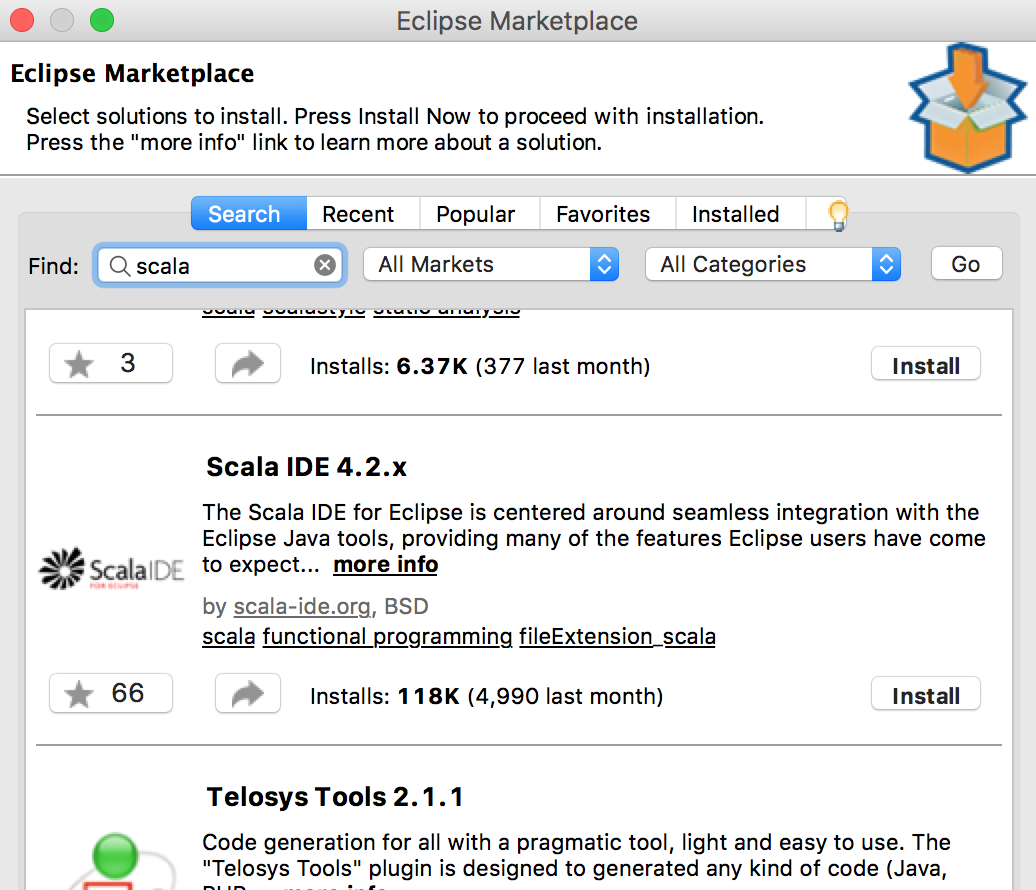
Task: Open the Recent tab
Action: pos(363,213)
